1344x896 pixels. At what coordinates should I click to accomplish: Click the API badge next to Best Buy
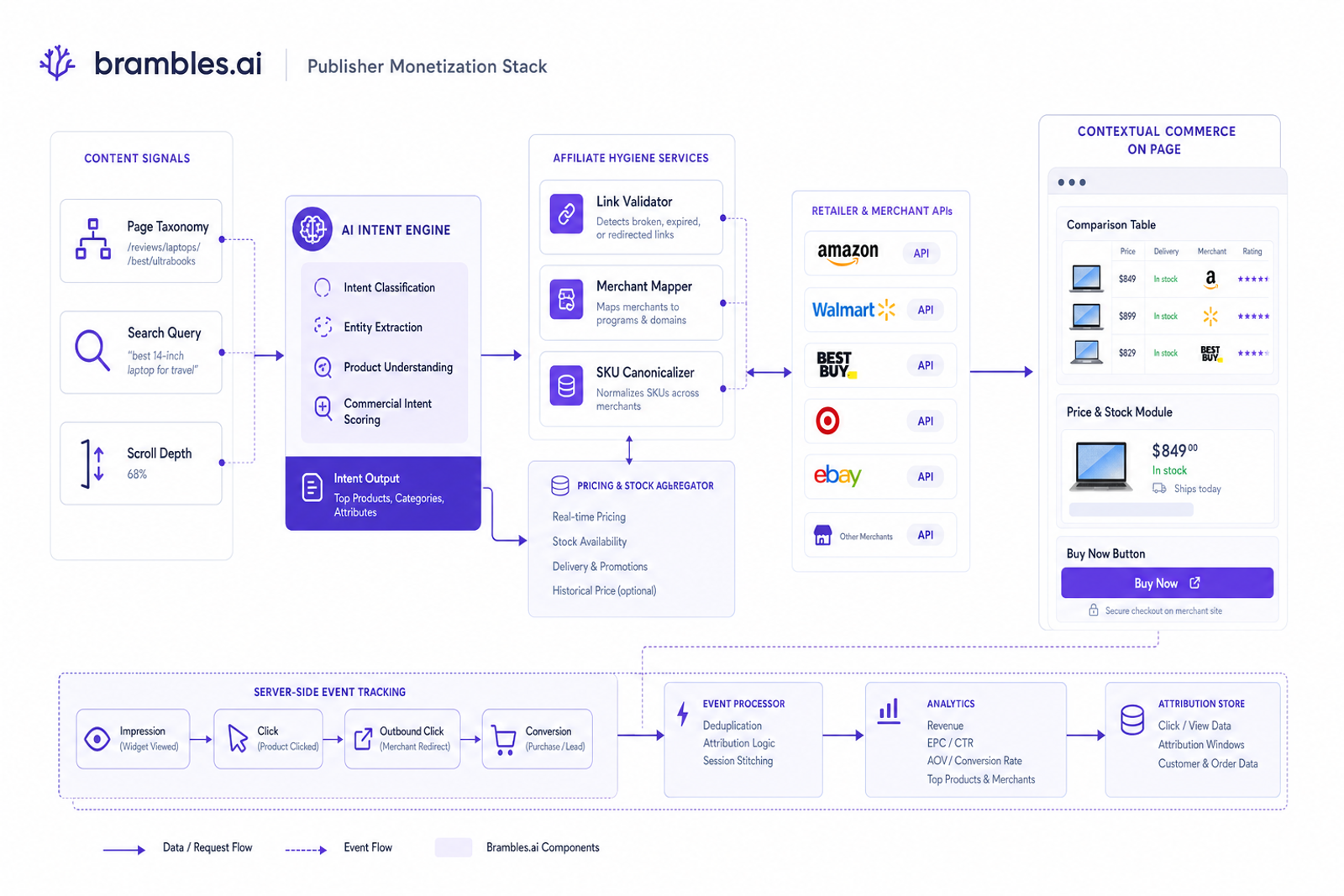click(926, 365)
